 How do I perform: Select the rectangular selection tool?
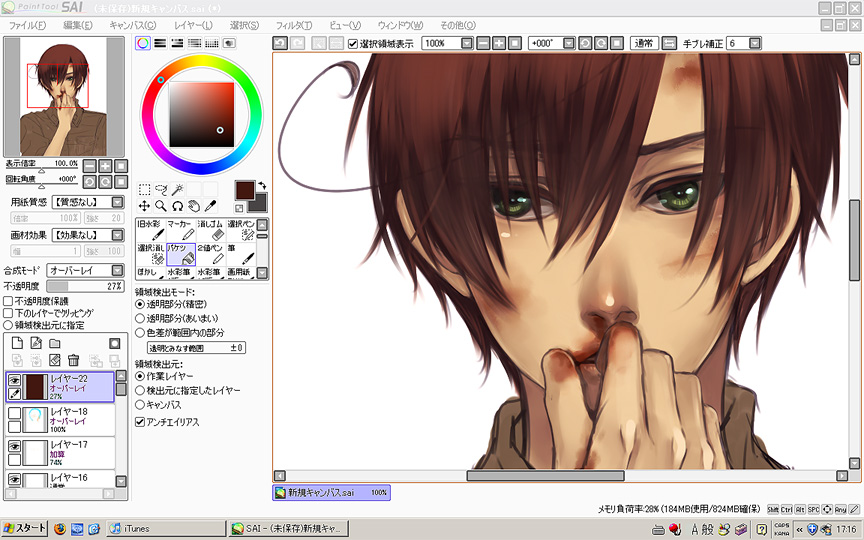tap(144, 190)
